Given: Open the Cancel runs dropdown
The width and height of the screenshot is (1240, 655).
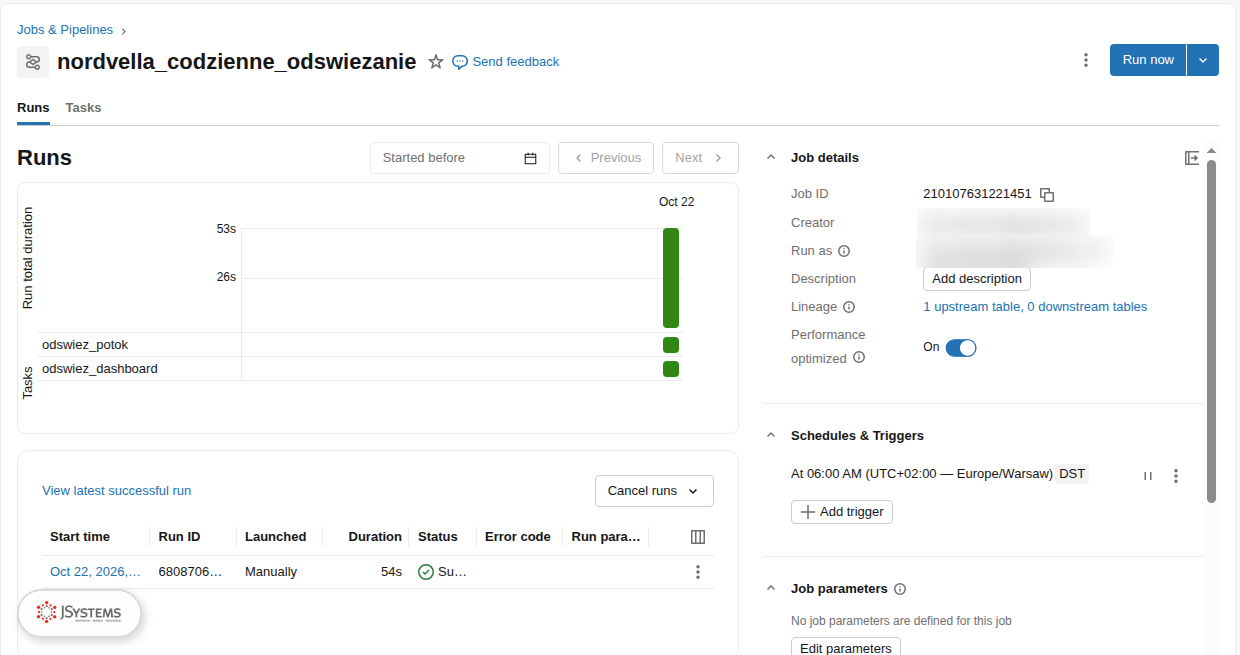Looking at the screenshot, I should point(654,491).
